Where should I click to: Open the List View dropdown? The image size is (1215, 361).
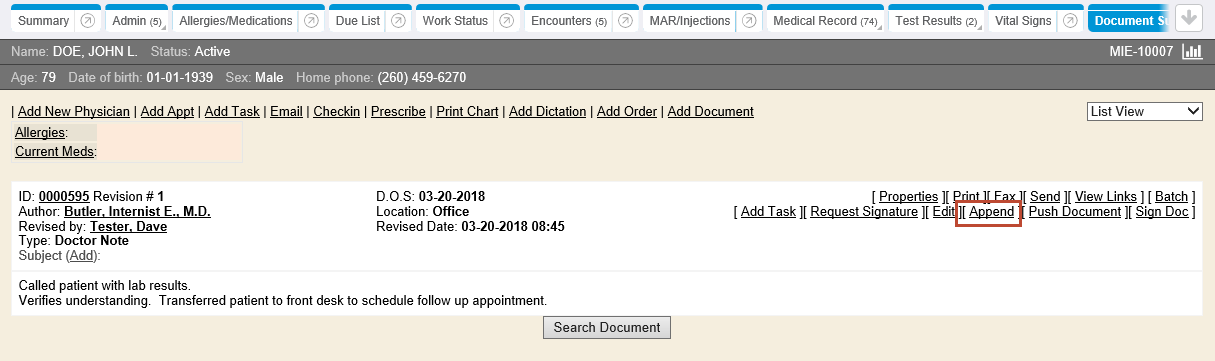pyautogui.click(x=1145, y=112)
